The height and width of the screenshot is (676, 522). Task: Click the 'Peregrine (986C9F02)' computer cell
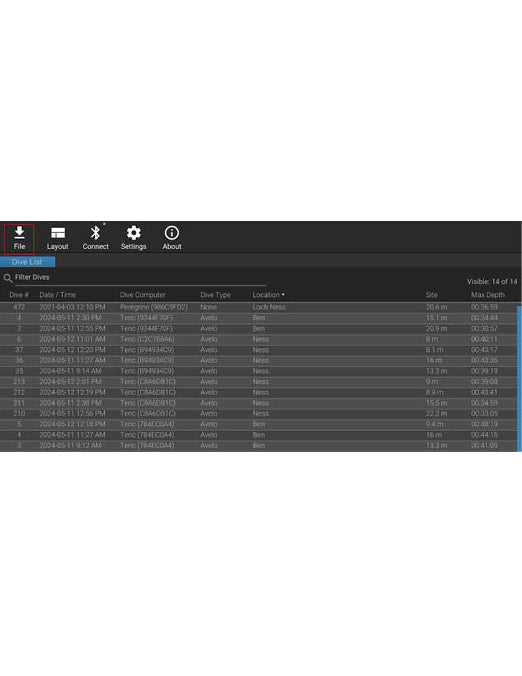(154, 307)
